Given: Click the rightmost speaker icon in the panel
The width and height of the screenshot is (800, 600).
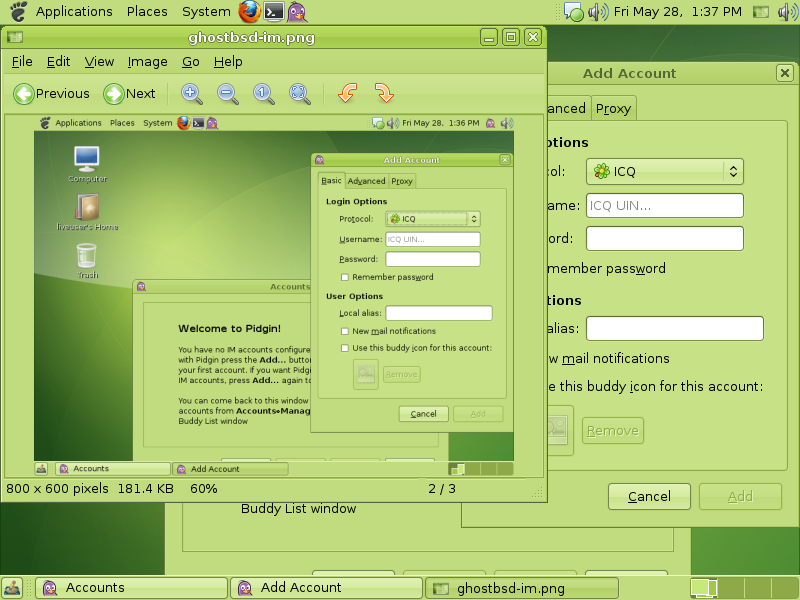Looking at the screenshot, I should point(788,12).
